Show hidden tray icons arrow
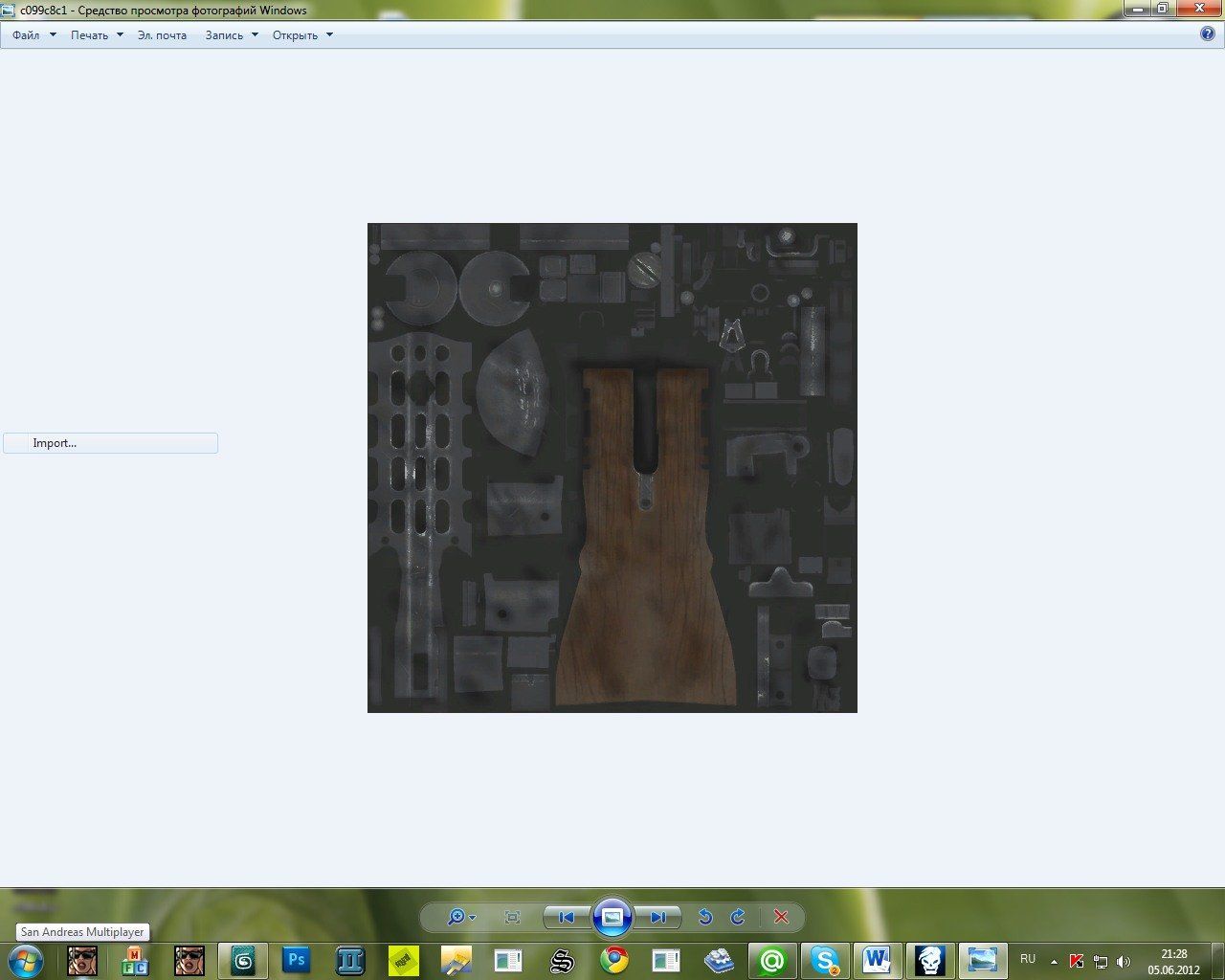Screen dimensions: 1225x980 (1054, 962)
